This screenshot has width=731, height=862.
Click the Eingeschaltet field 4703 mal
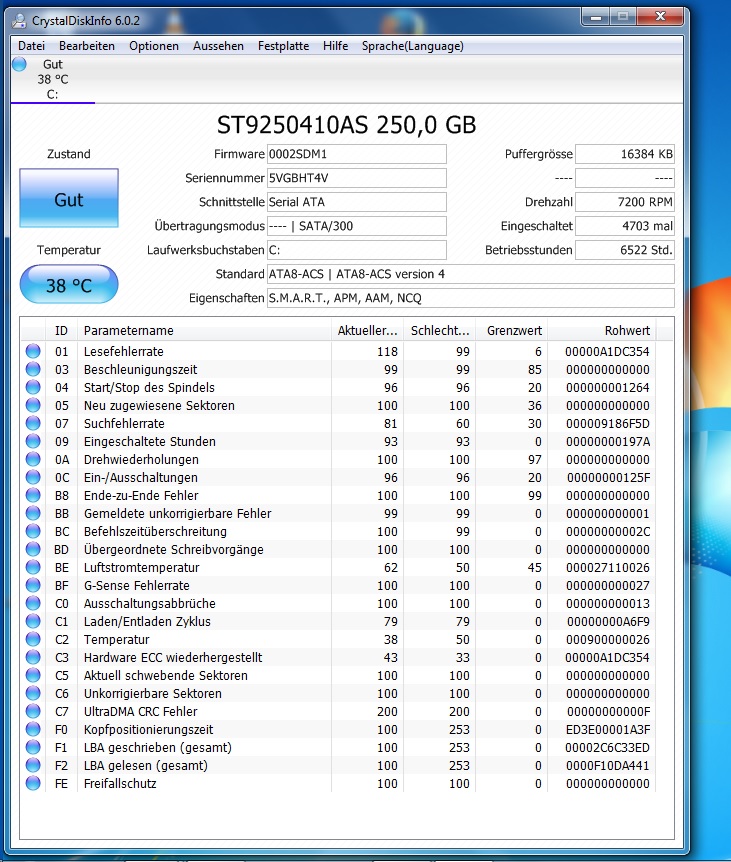pyautogui.click(x=624, y=226)
